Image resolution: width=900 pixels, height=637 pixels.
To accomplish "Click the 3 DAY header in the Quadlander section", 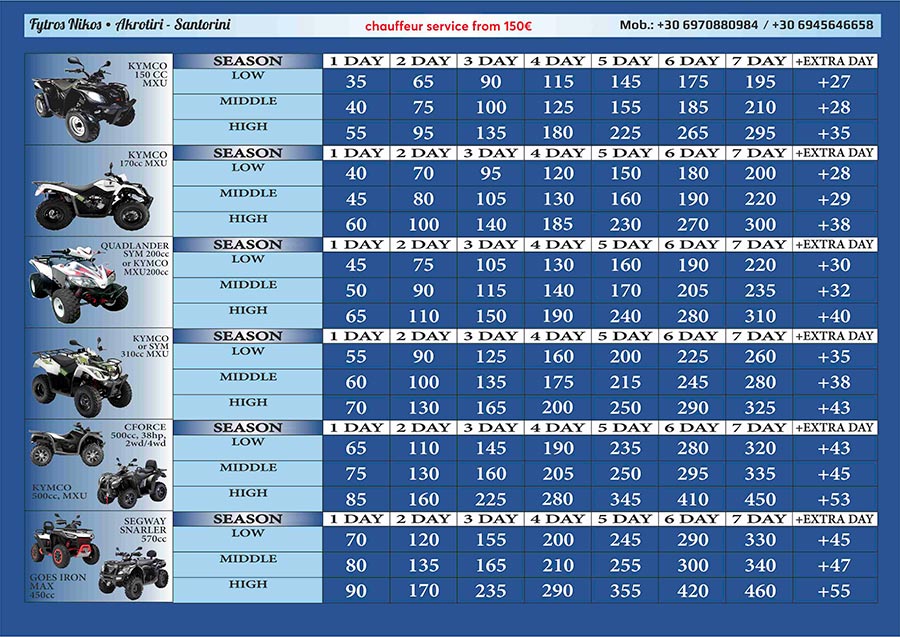I will coord(491,244).
